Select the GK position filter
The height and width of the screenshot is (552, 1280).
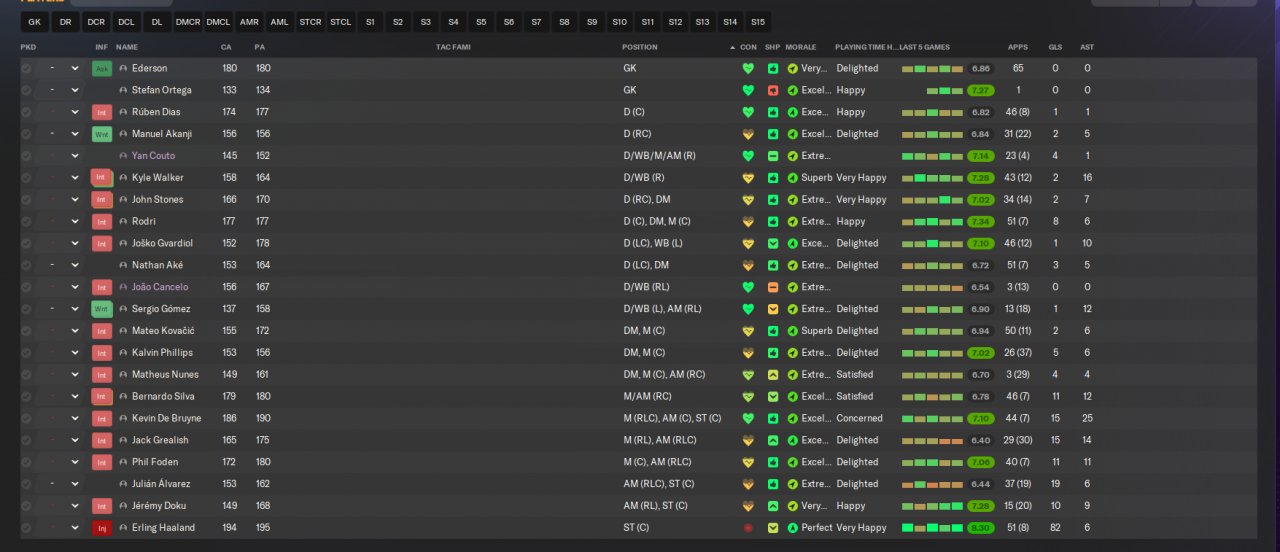click(x=35, y=21)
